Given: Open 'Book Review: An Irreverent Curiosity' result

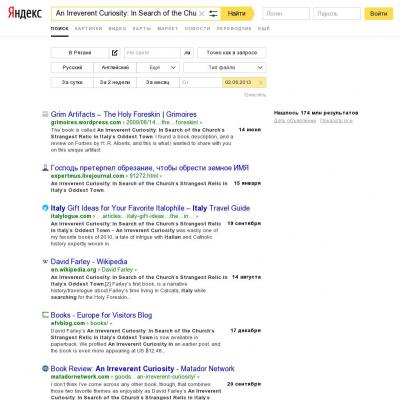Looking at the screenshot, I should pyautogui.click(x=142, y=369).
